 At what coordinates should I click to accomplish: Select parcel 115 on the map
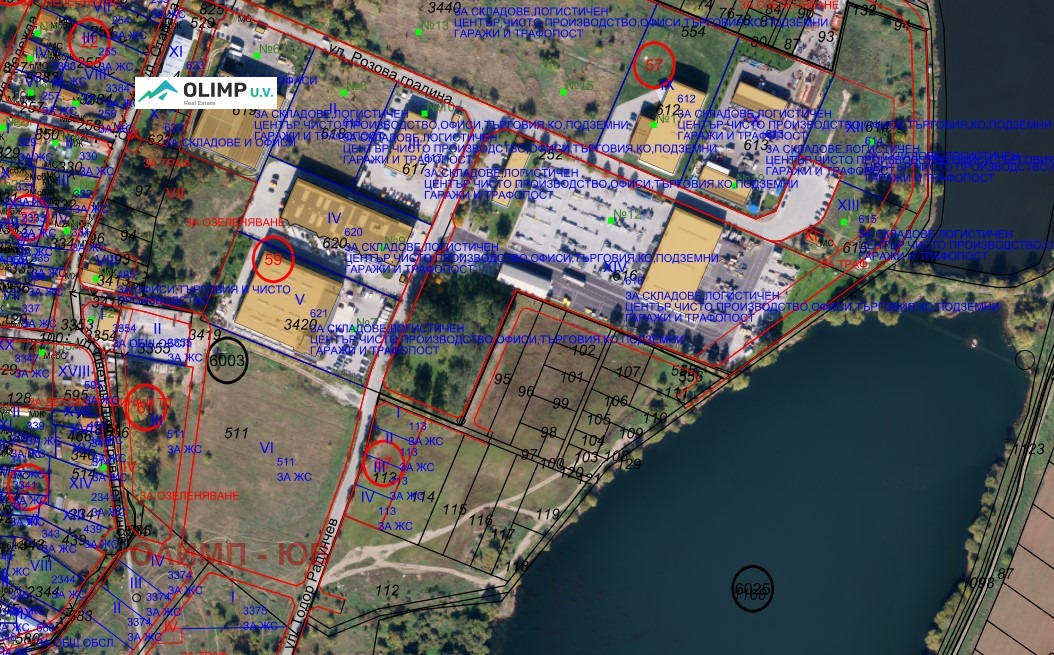pyautogui.click(x=454, y=509)
